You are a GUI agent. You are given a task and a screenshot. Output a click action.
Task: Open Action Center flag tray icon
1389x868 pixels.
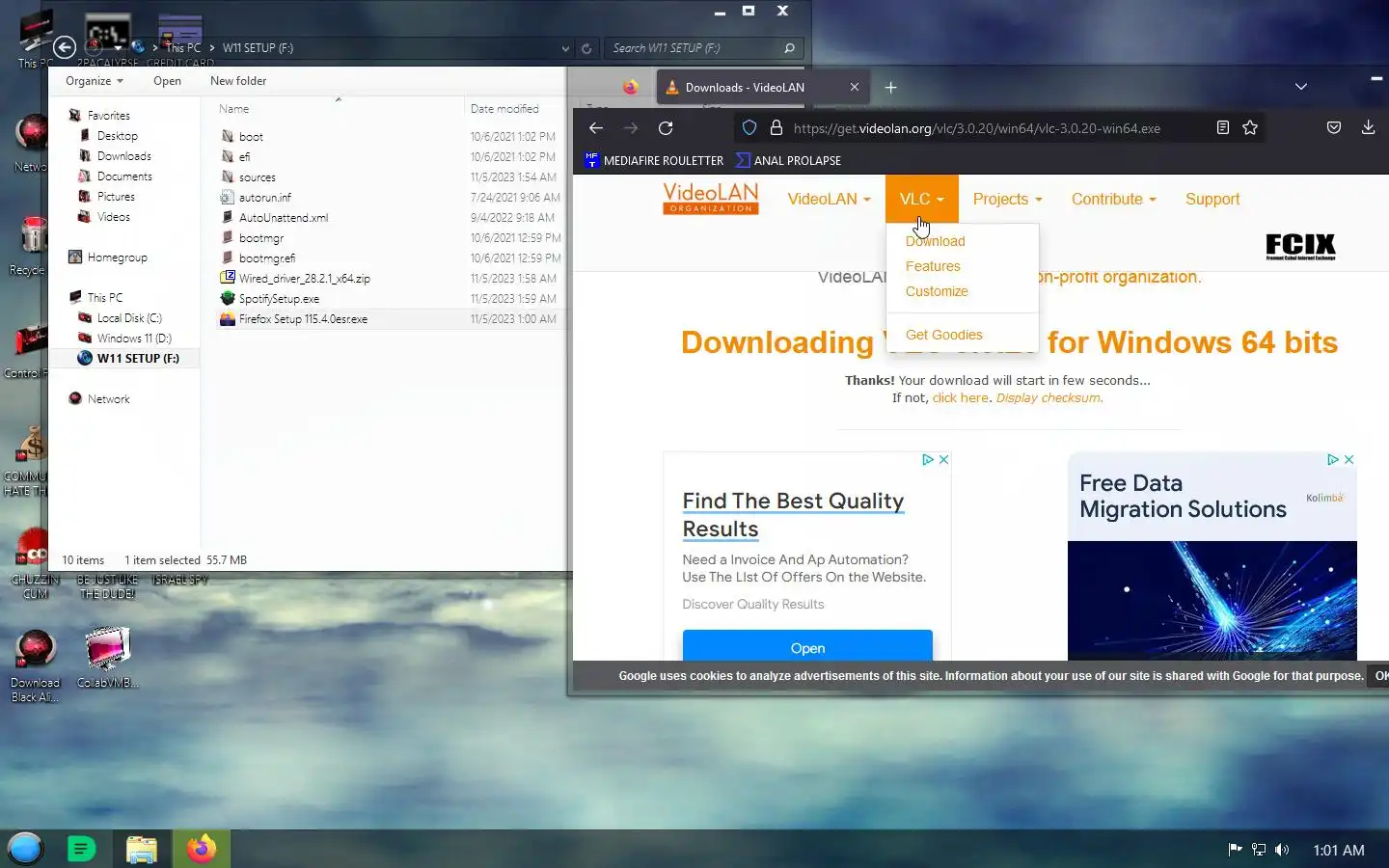pyautogui.click(x=1235, y=850)
